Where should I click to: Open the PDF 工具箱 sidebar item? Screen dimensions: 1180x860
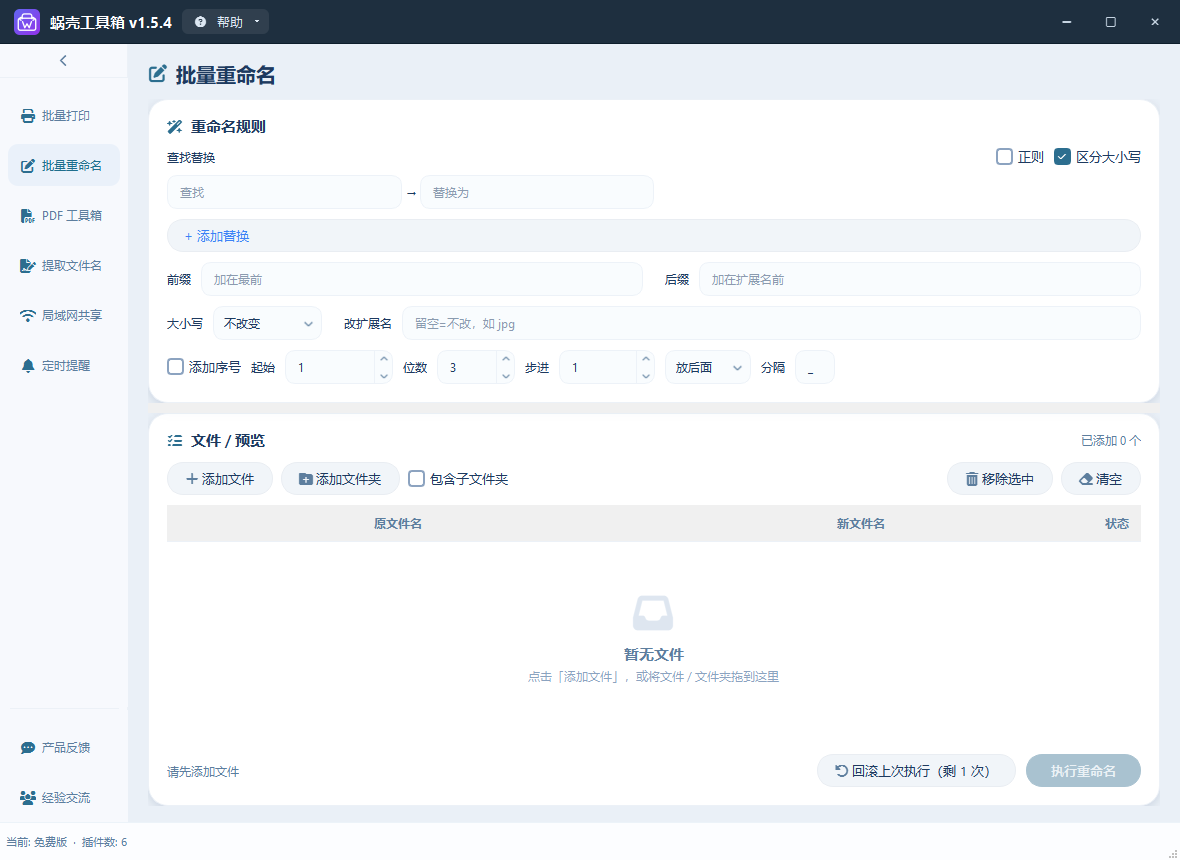[x=64, y=216]
